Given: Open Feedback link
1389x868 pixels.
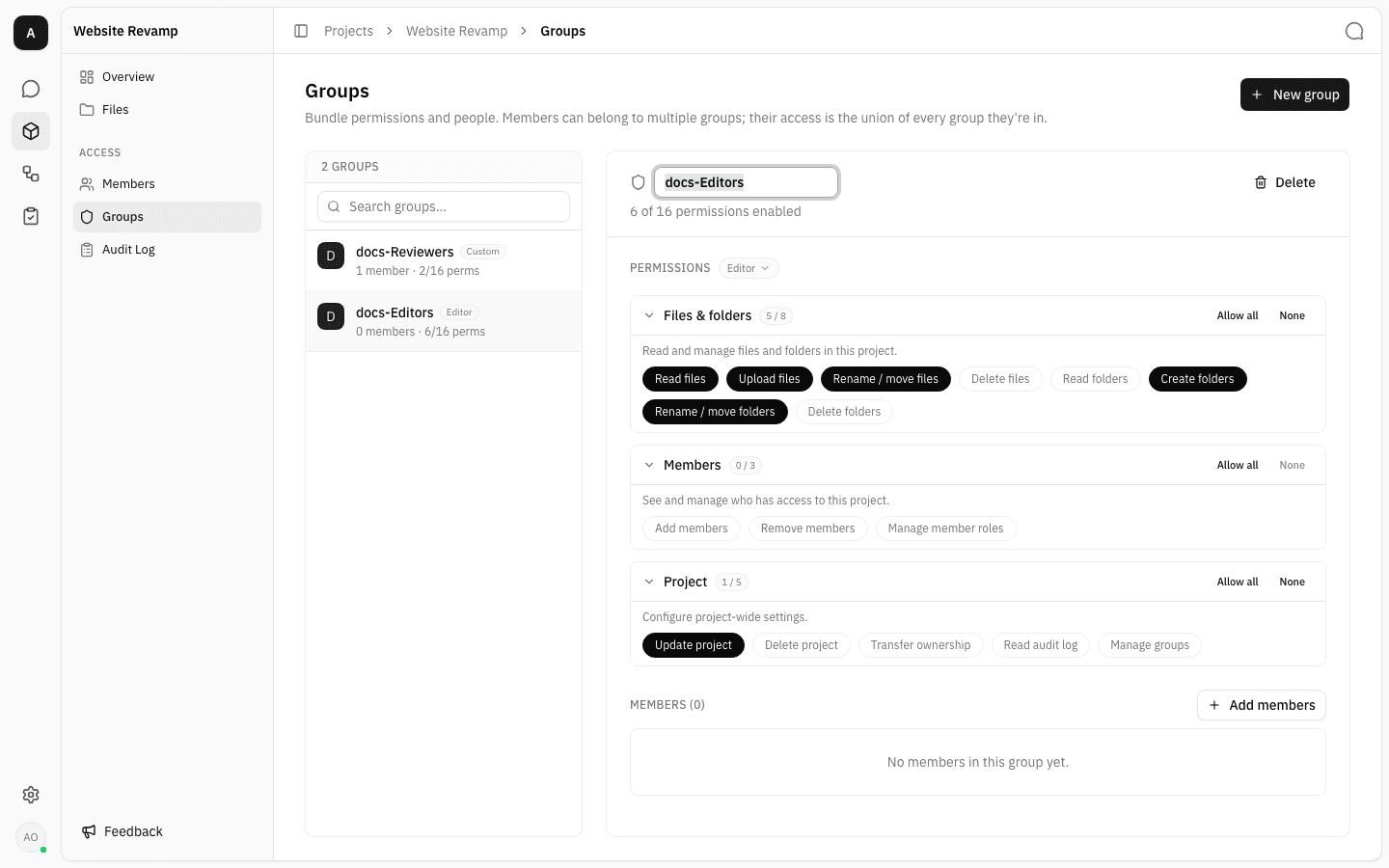Looking at the screenshot, I should coord(123,831).
